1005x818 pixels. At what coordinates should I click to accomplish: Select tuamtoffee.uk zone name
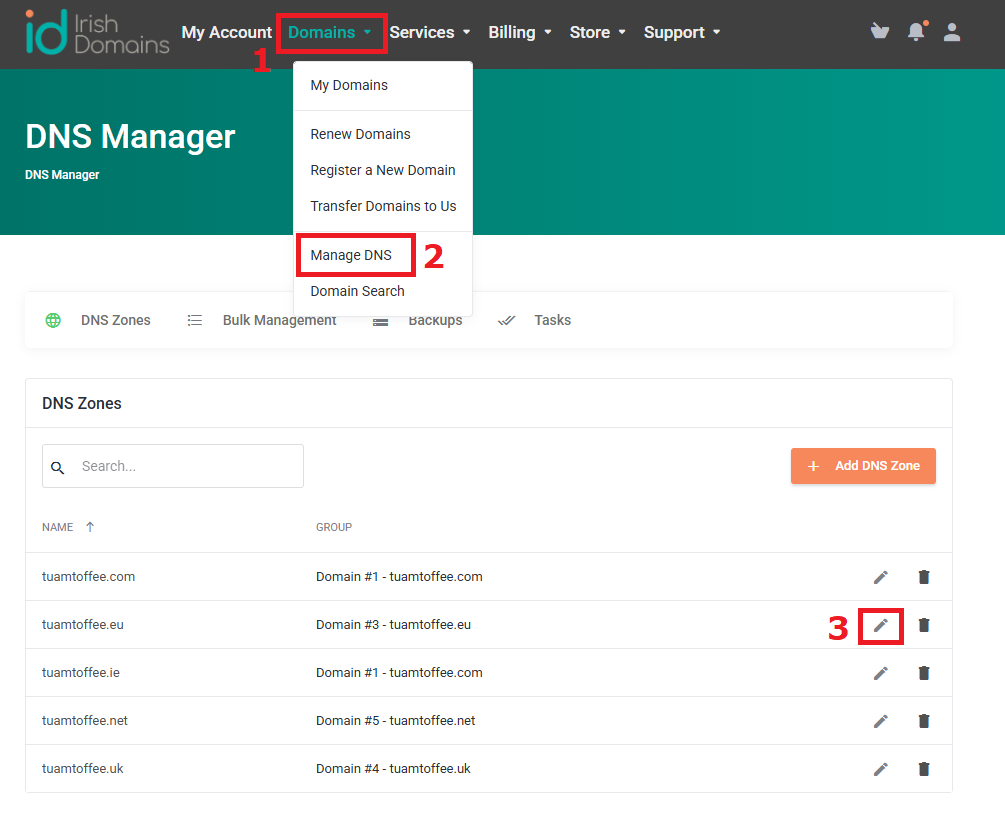point(83,769)
